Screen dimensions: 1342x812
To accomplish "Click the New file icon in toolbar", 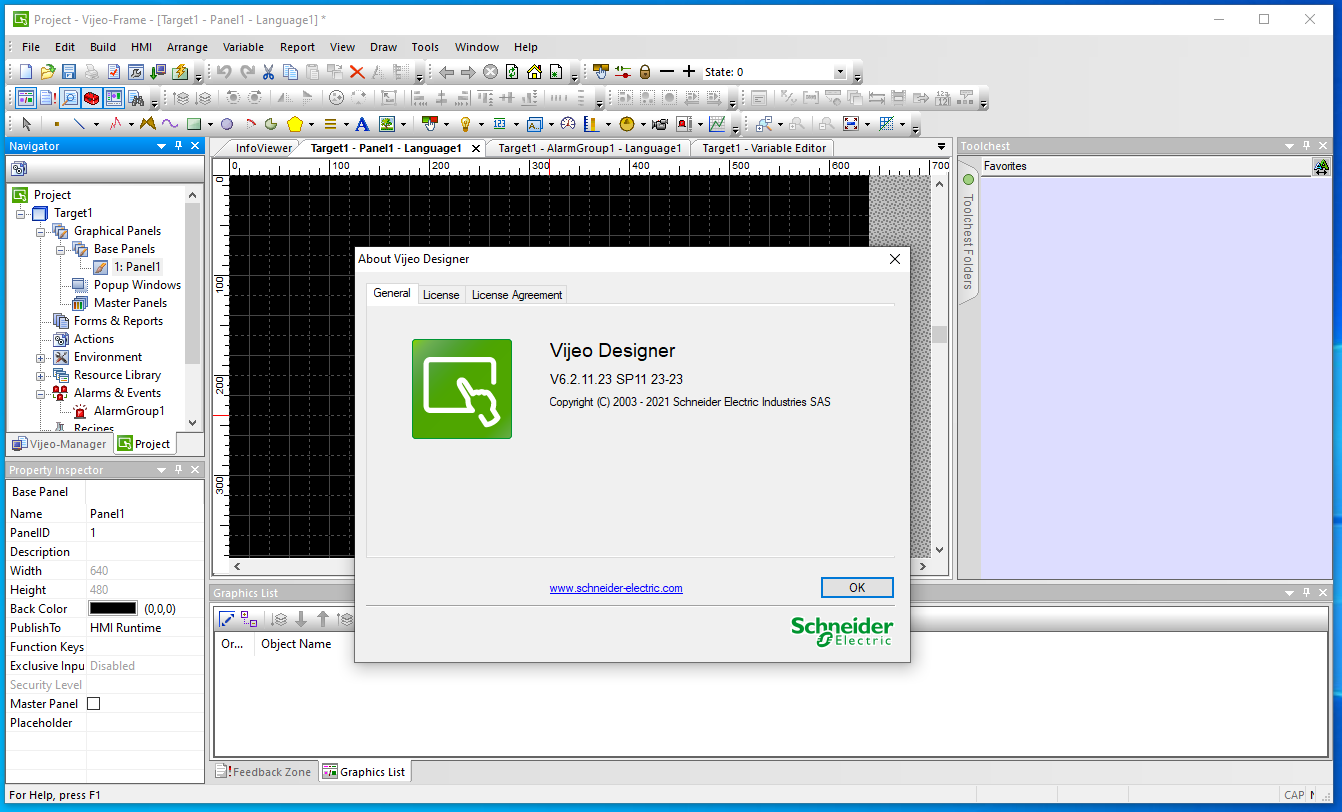I will point(26,72).
